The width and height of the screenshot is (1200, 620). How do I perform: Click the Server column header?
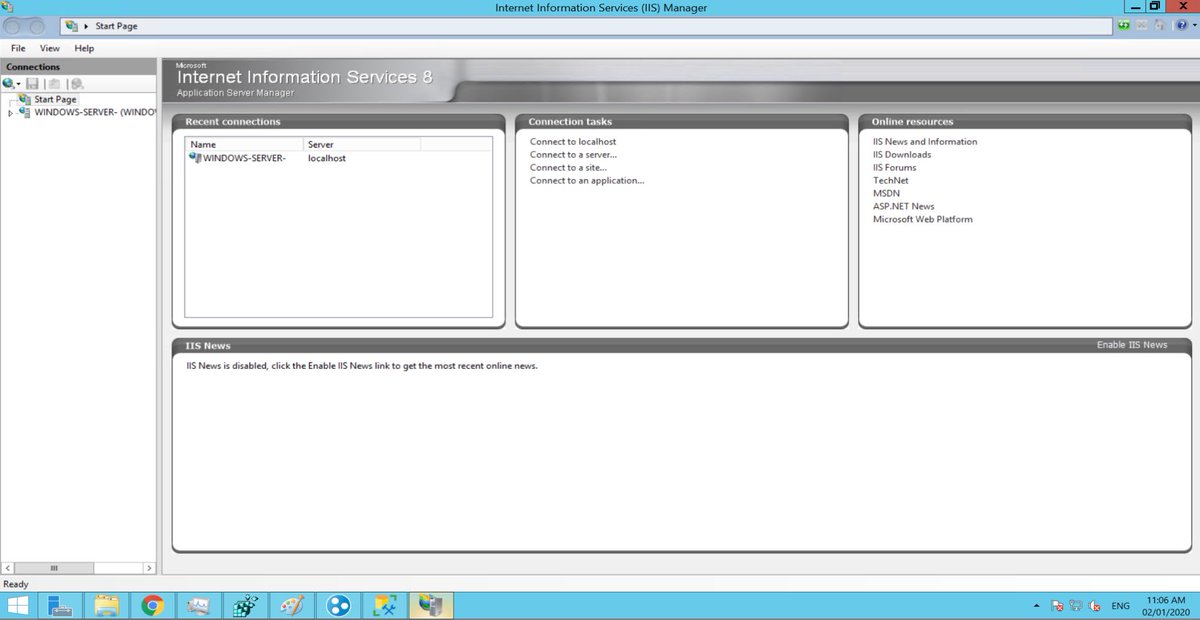(x=362, y=144)
